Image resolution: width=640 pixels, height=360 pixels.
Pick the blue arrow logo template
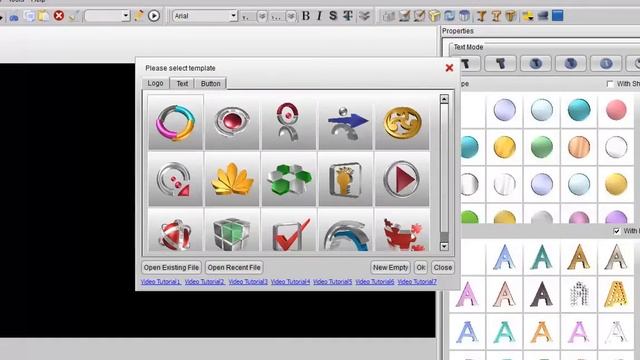pyautogui.click(x=346, y=122)
